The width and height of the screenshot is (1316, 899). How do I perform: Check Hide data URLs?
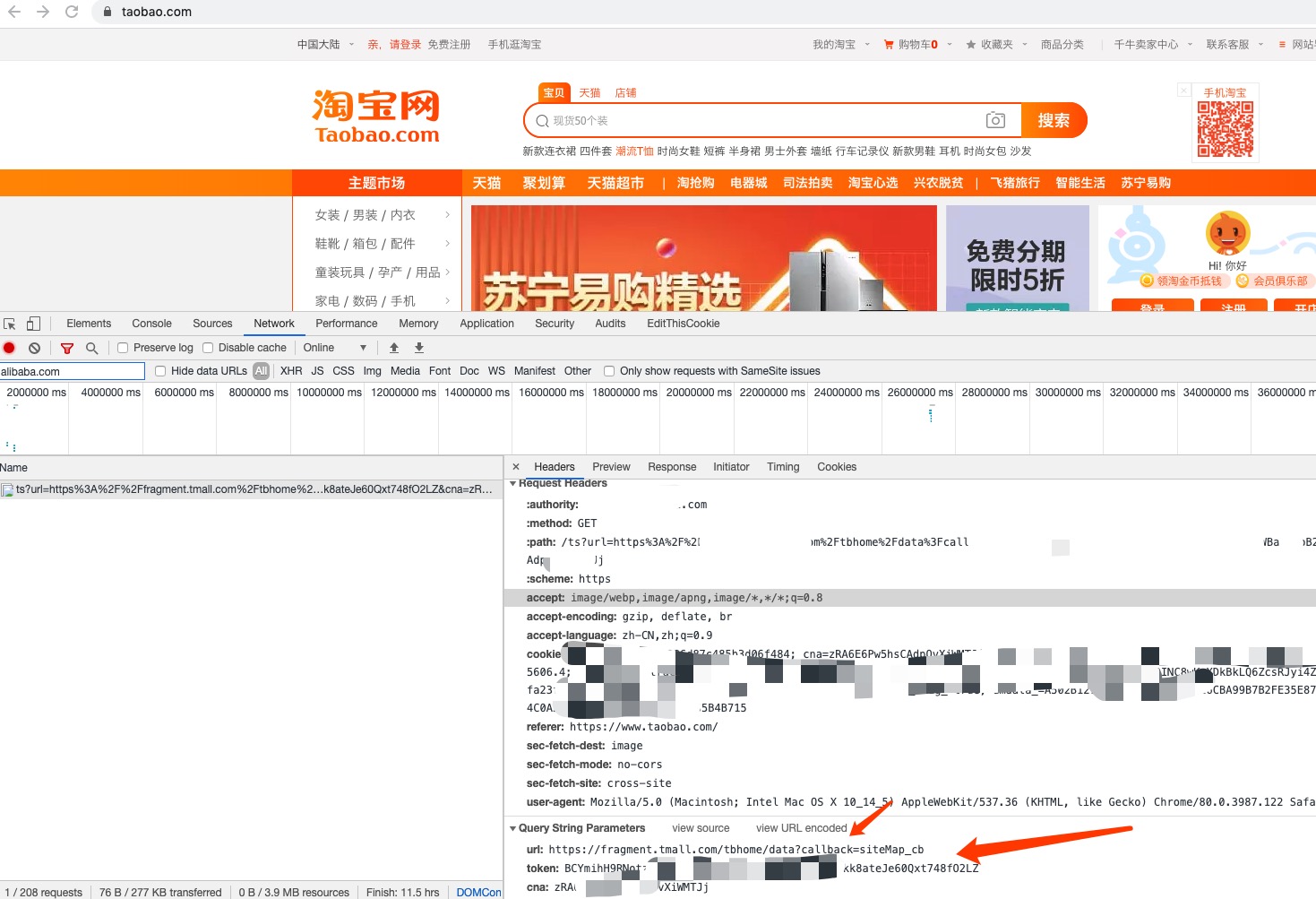[x=160, y=371]
